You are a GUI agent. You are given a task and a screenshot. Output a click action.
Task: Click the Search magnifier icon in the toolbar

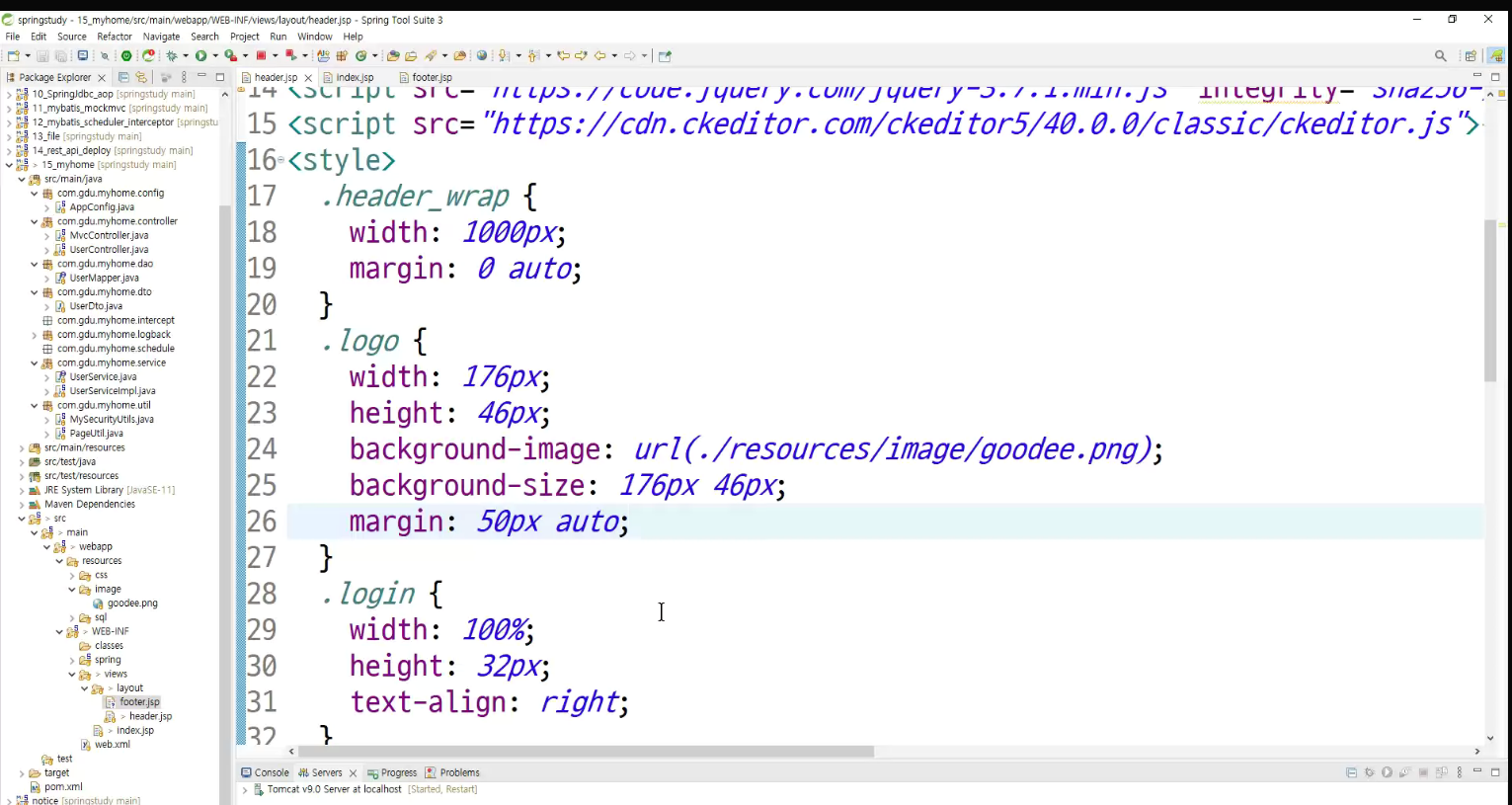pos(1441,56)
